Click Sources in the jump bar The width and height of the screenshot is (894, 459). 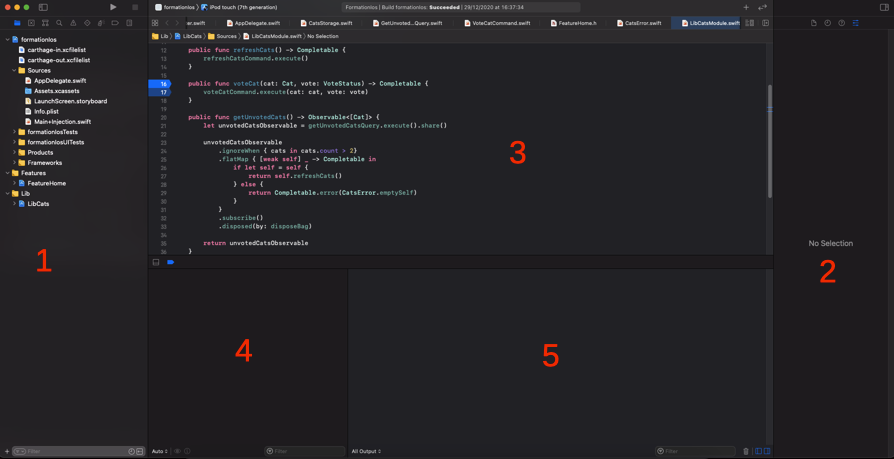pyautogui.click(x=222, y=36)
